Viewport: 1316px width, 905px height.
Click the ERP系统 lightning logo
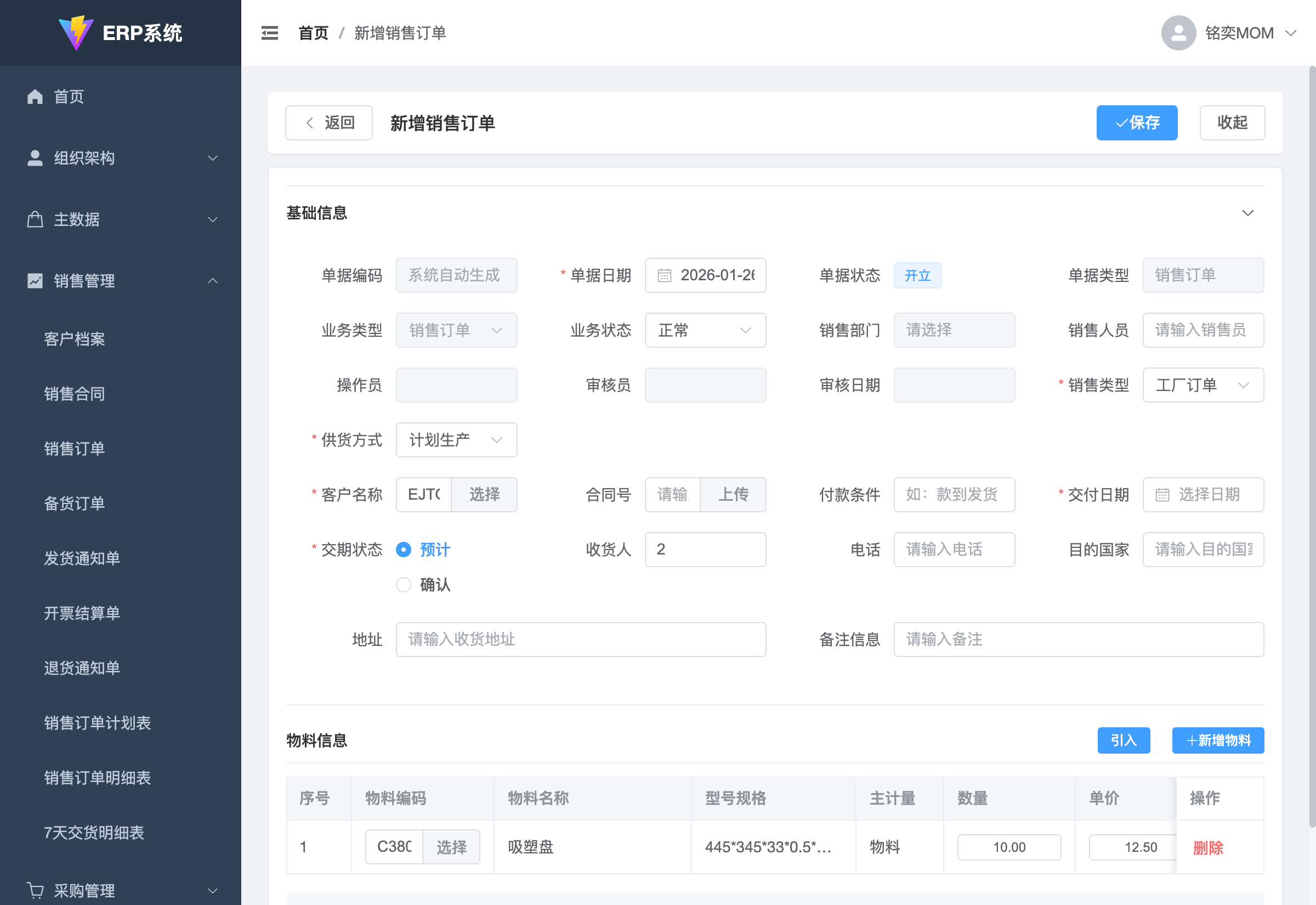[x=76, y=32]
